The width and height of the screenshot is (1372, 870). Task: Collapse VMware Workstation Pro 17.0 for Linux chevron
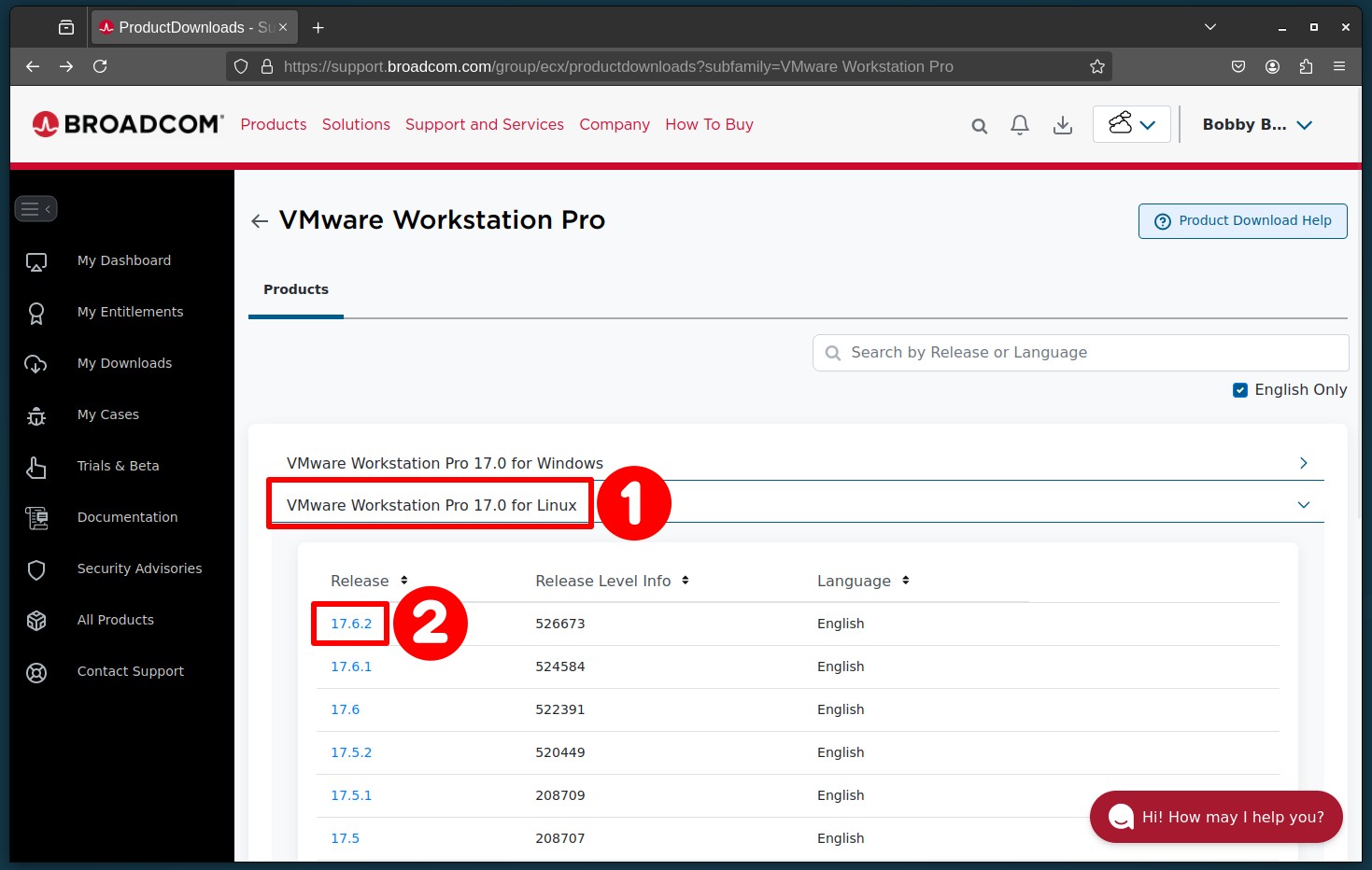tap(1304, 505)
